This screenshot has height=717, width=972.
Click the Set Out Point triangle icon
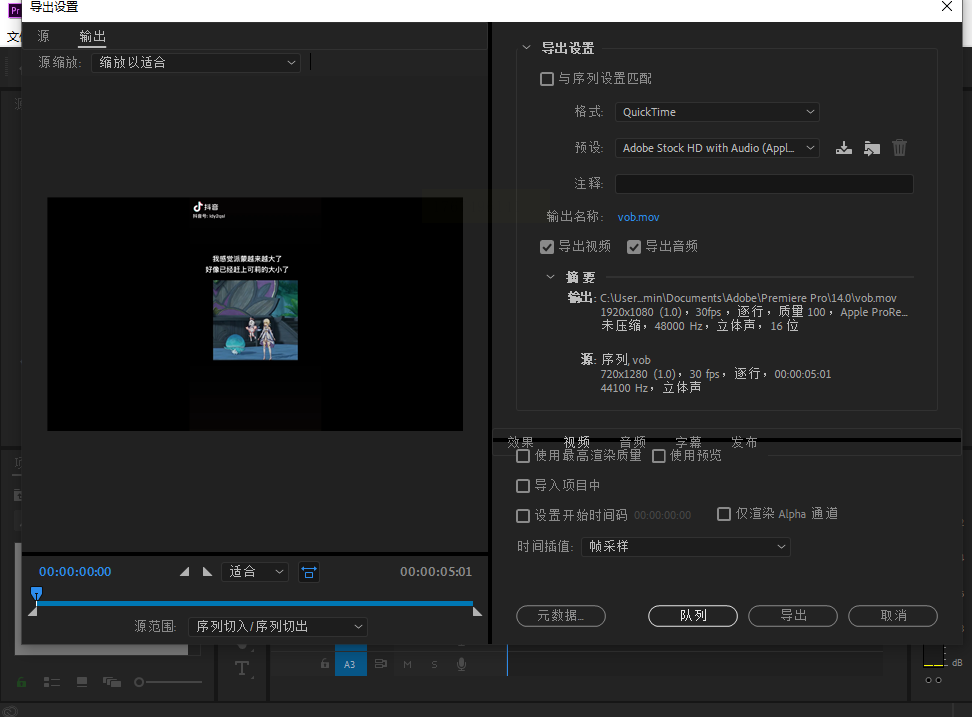point(207,572)
